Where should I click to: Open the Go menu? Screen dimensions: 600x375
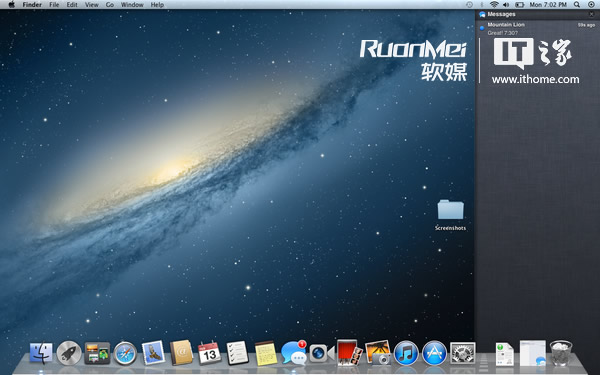[x=110, y=5]
